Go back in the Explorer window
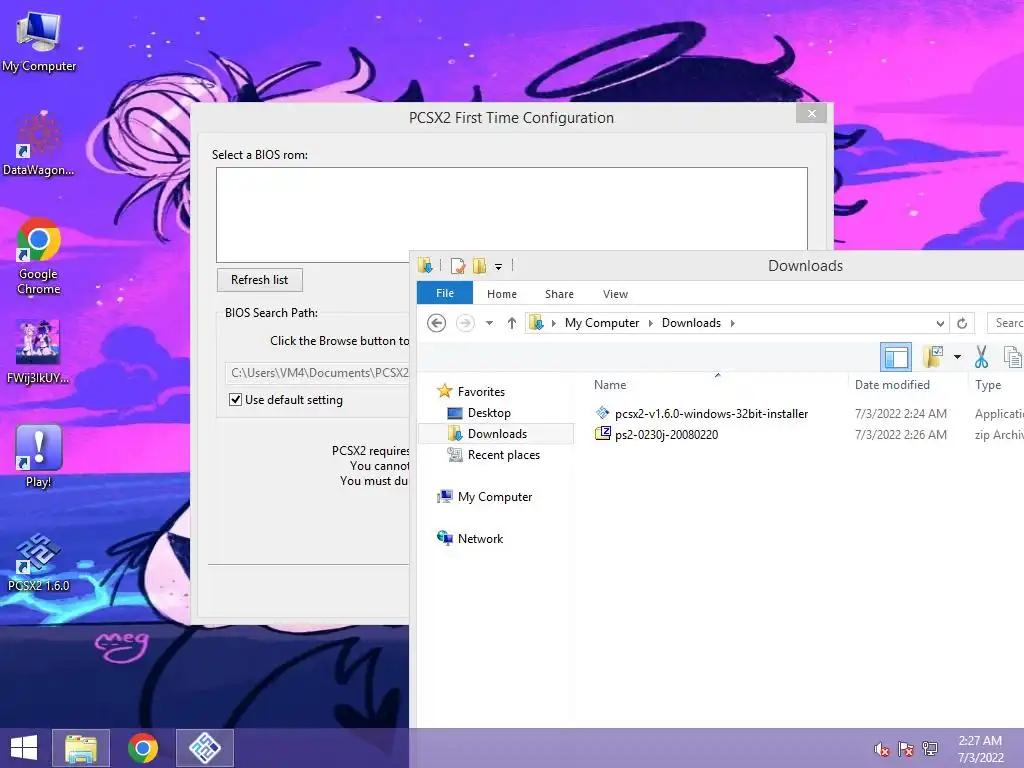Image resolution: width=1024 pixels, height=768 pixels. pyautogui.click(x=436, y=323)
